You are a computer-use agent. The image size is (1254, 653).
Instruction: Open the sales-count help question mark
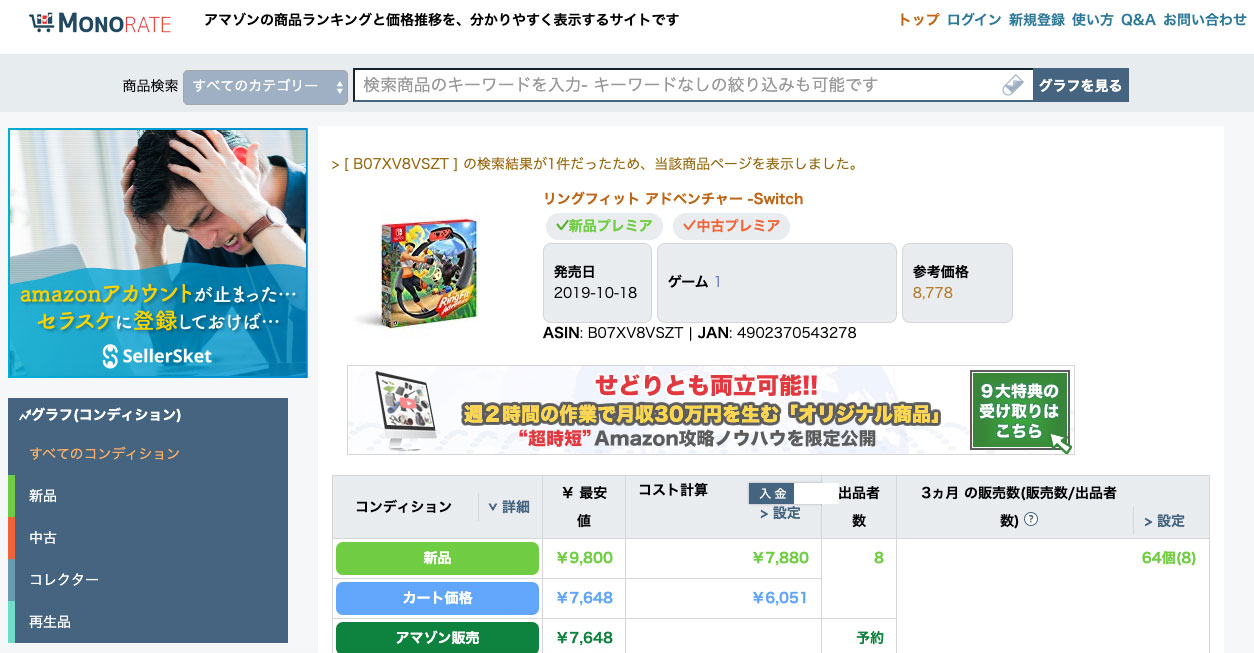[x=1031, y=520]
